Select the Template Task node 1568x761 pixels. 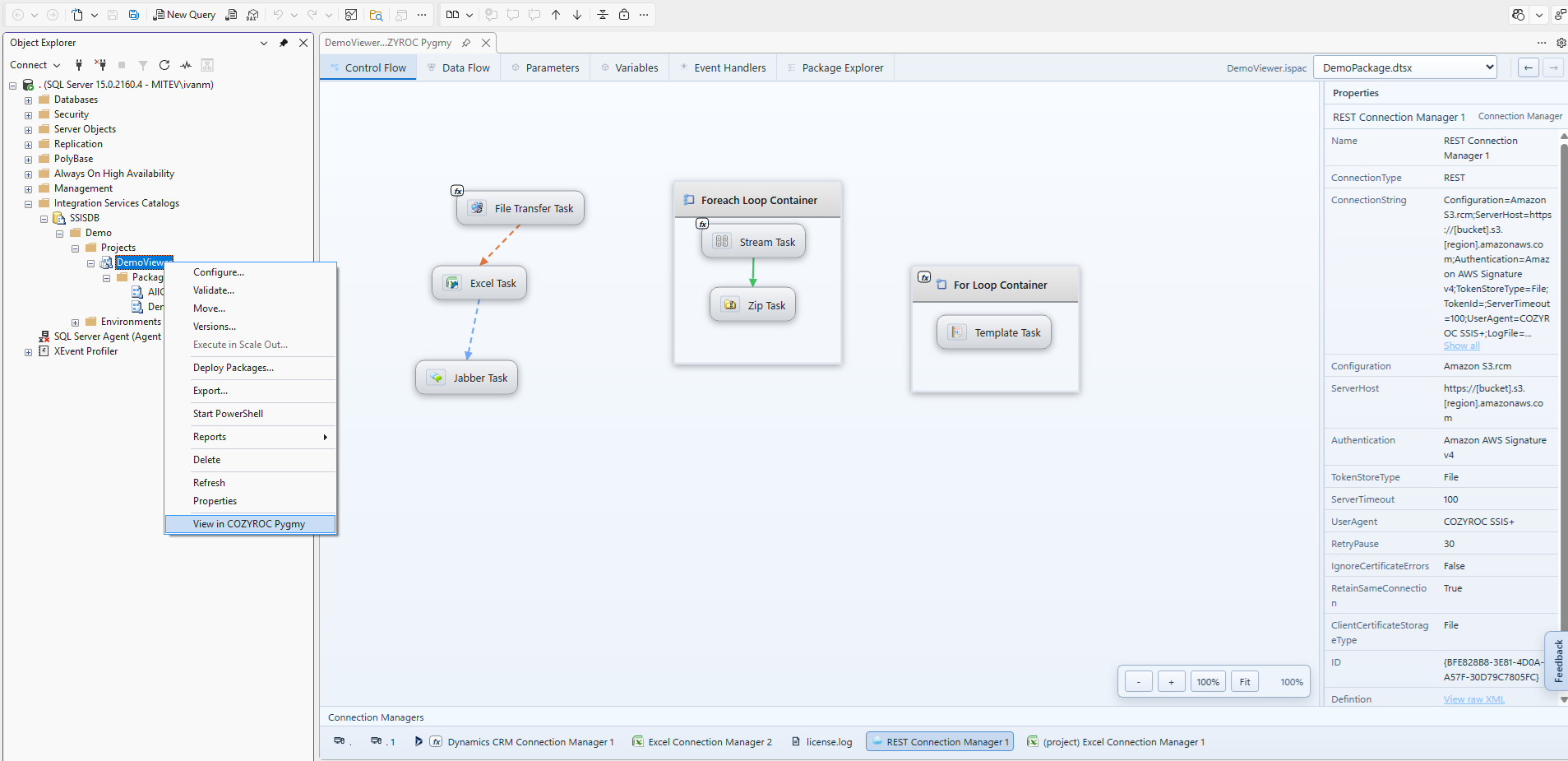994,332
